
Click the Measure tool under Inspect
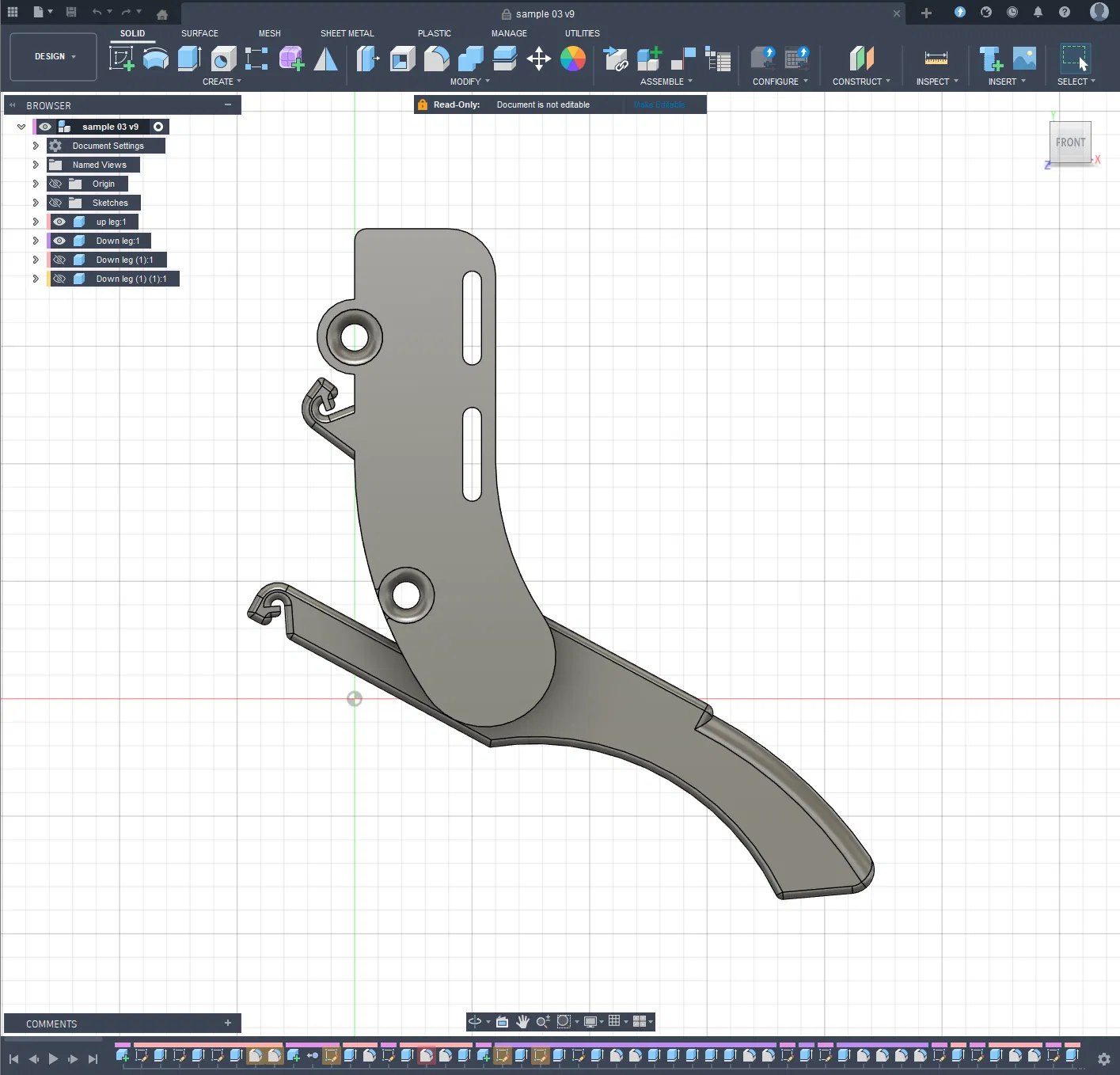(936, 59)
